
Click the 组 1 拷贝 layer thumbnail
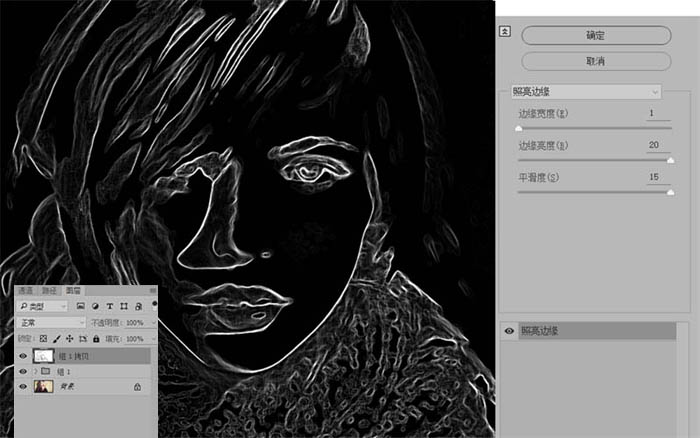pos(44,356)
